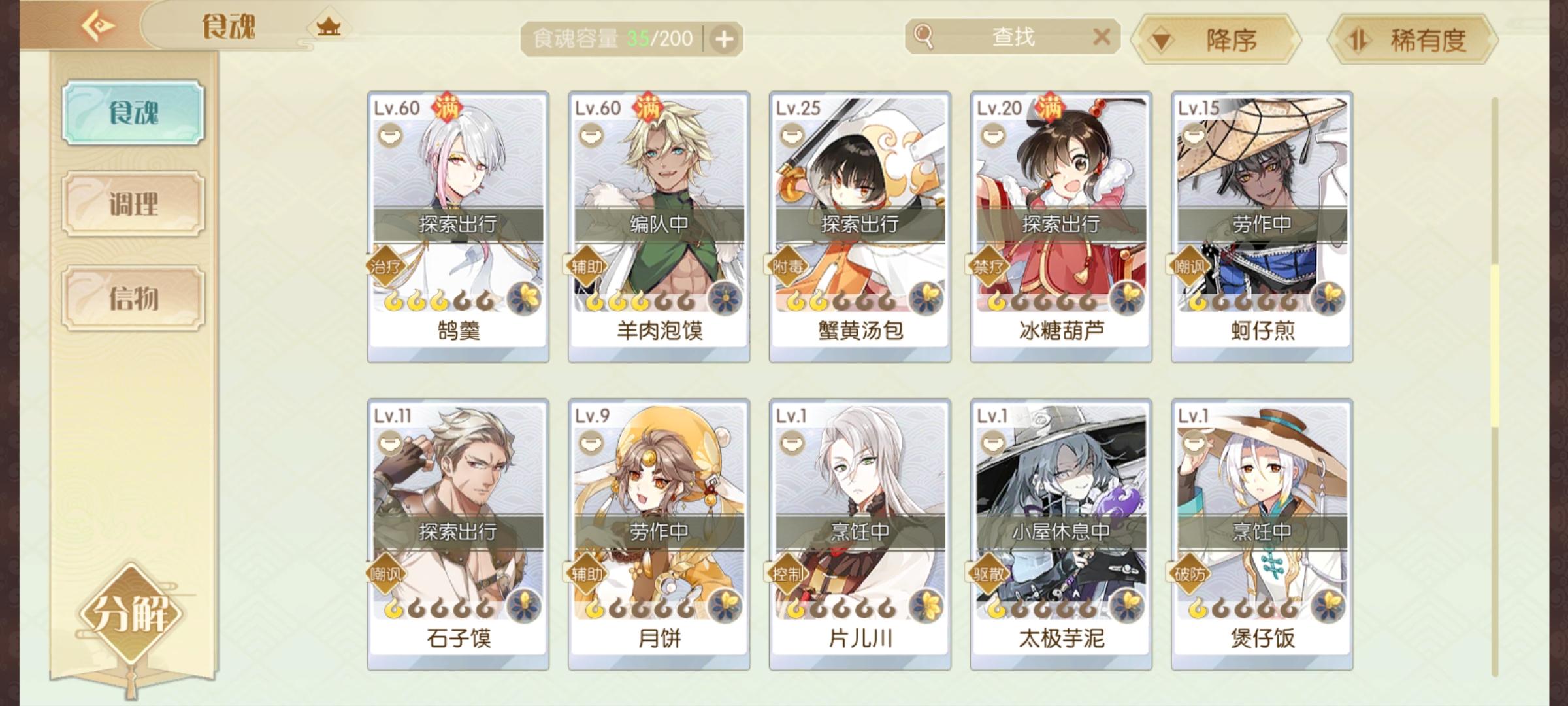The width and height of the screenshot is (1568, 706).
Task: Select the 蟹黄汤包 character card
Action: (x=860, y=226)
